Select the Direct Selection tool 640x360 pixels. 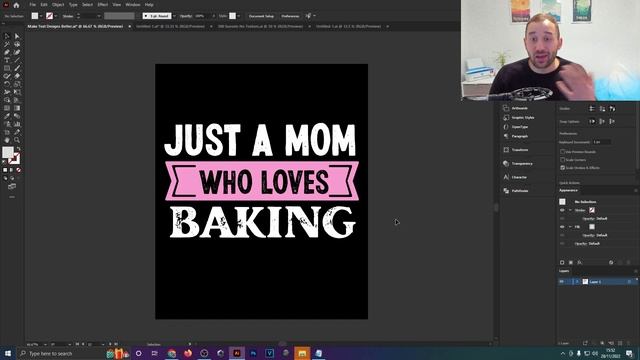click(x=17, y=36)
